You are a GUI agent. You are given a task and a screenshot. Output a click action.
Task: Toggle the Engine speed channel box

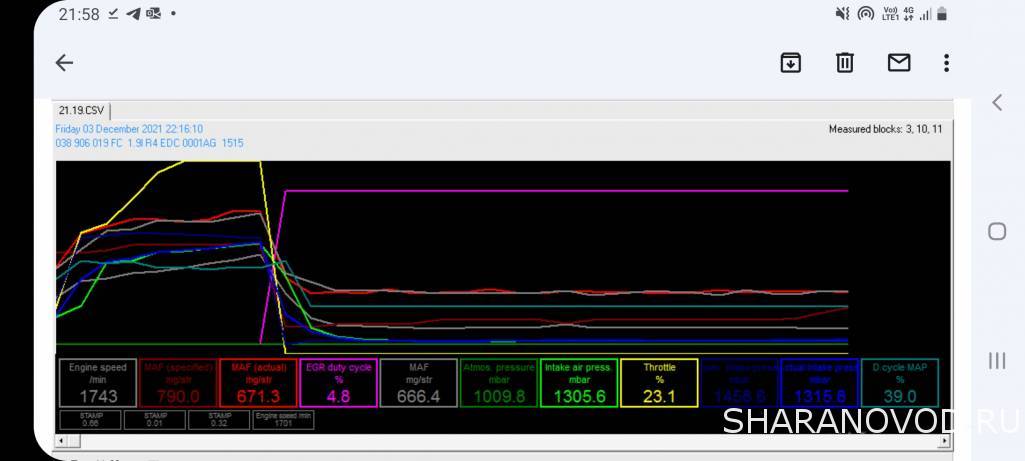tap(97, 383)
